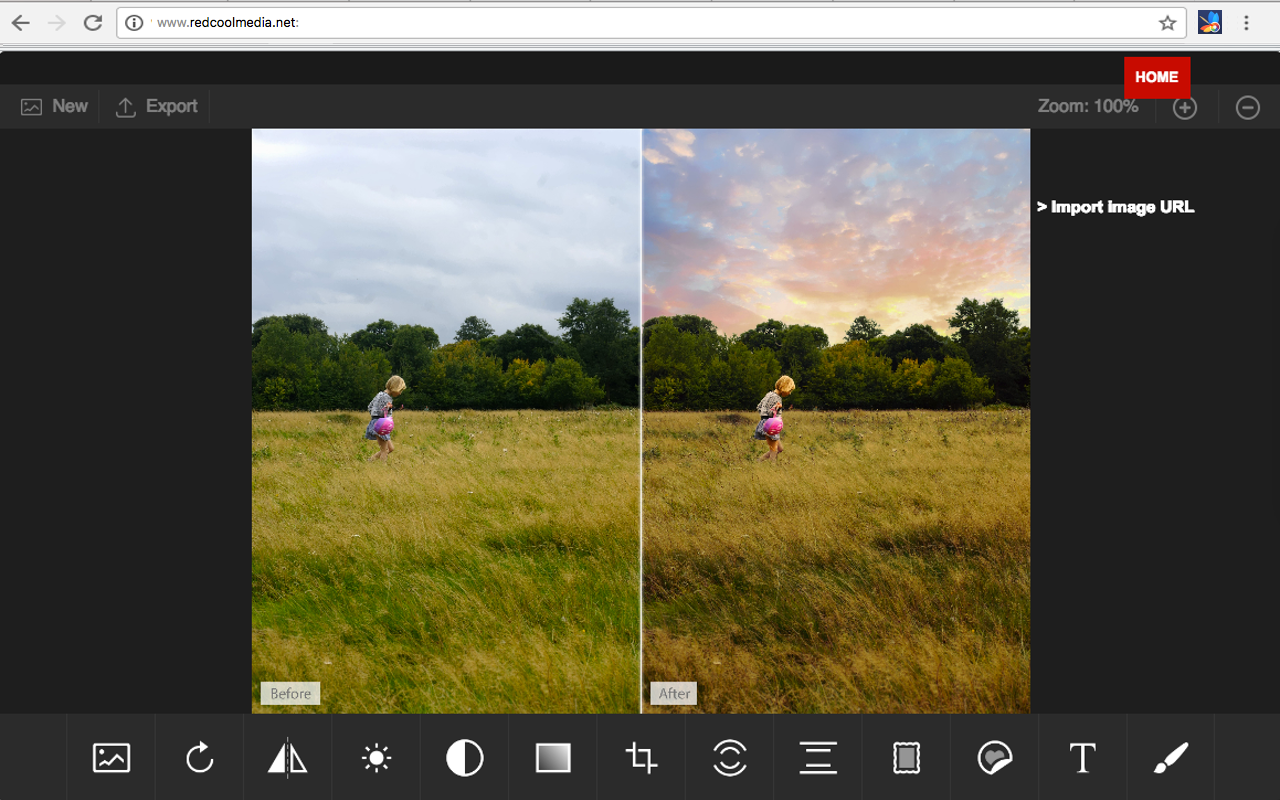
Task: Go to the red HOME button
Action: pos(1157,77)
